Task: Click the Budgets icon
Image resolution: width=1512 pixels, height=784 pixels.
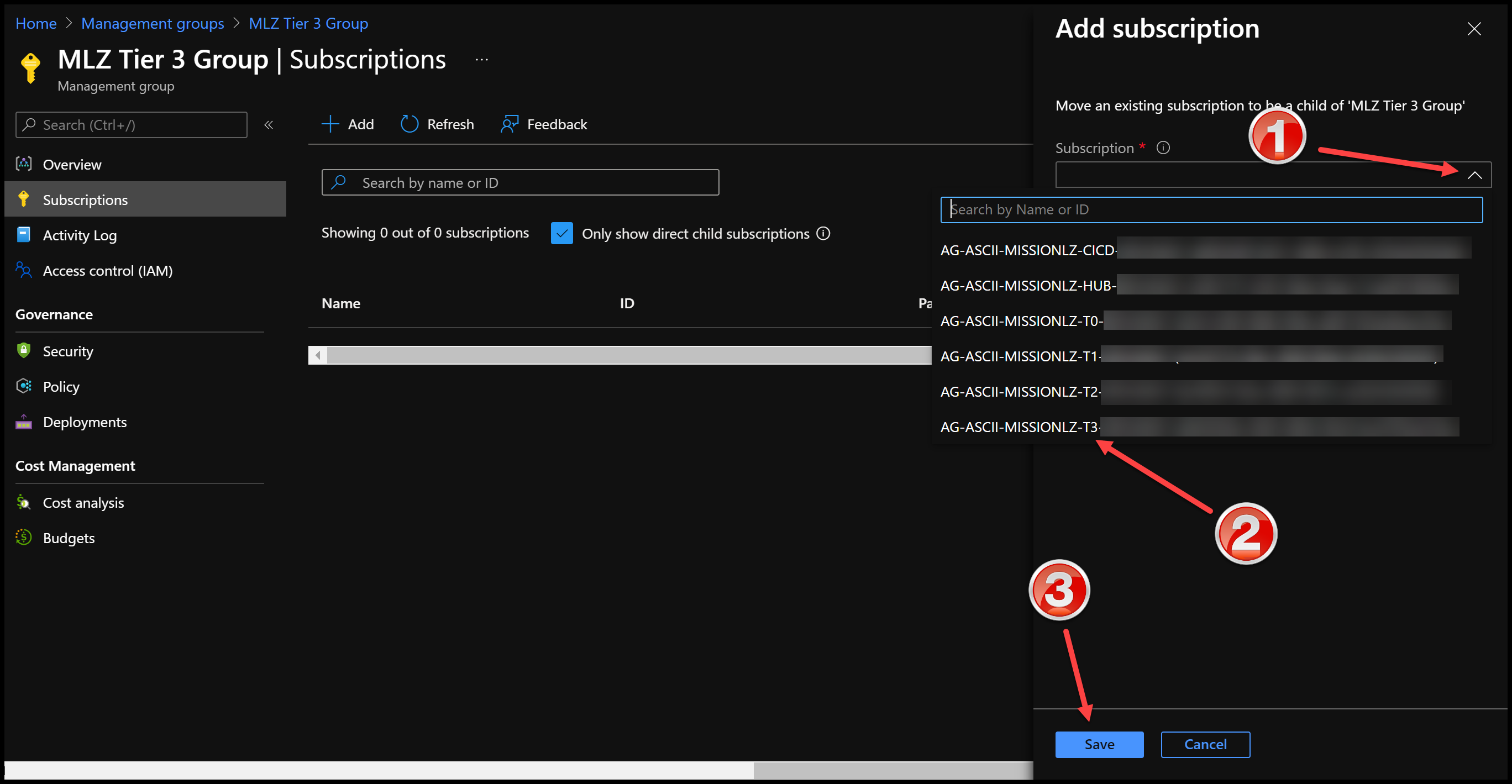Action: pos(23,537)
